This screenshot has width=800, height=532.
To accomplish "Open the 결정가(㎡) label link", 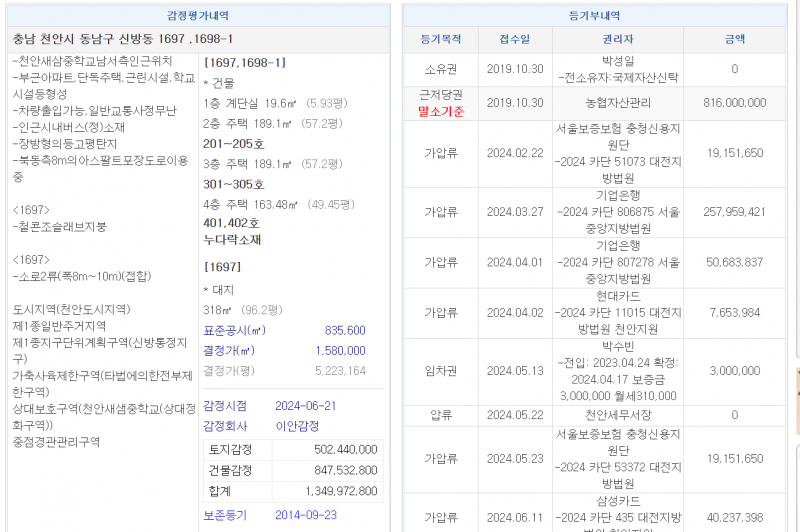I will 229,350.
